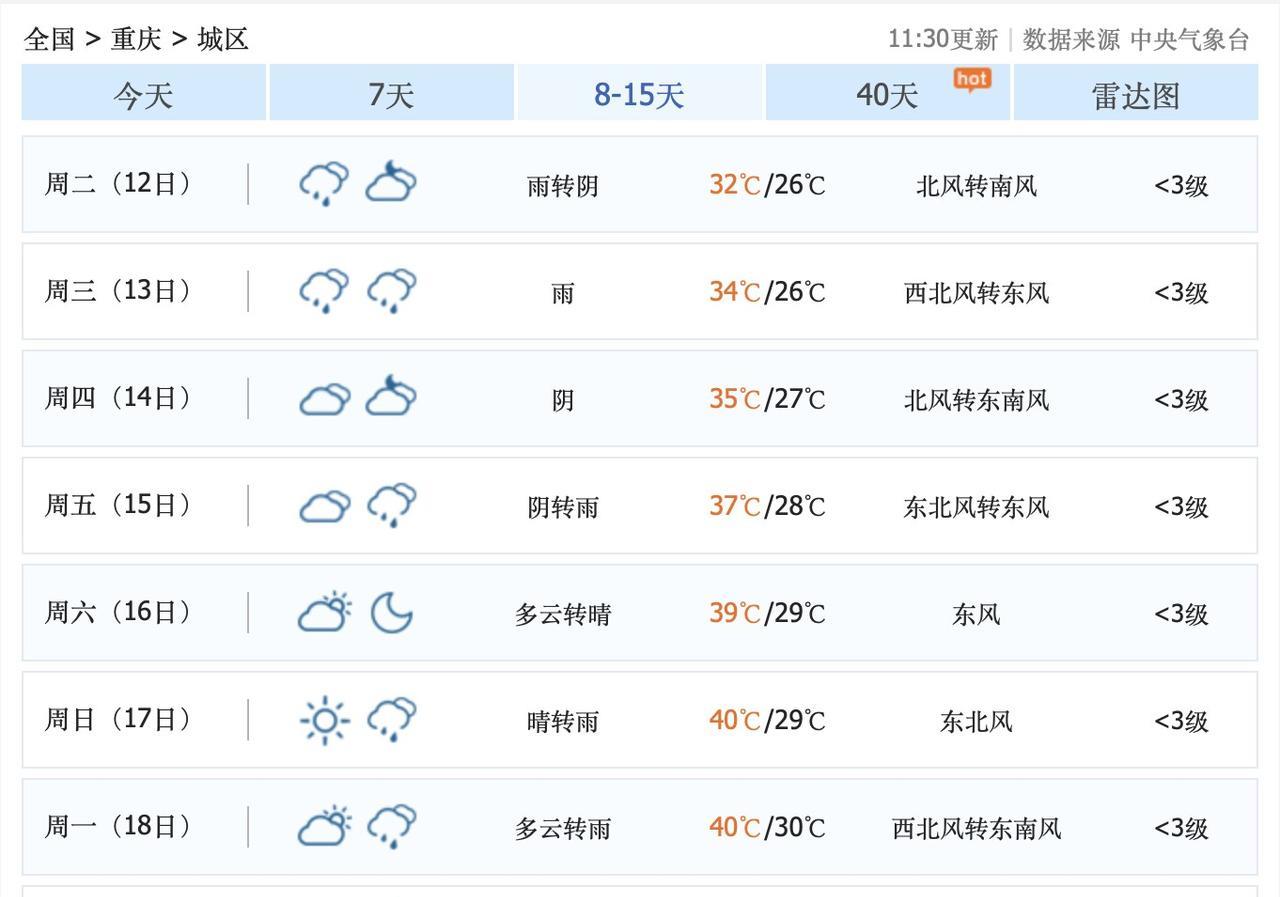Image resolution: width=1280 pixels, height=897 pixels.
Task: Select the 周日（17日）forecast row
Action: (639, 720)
